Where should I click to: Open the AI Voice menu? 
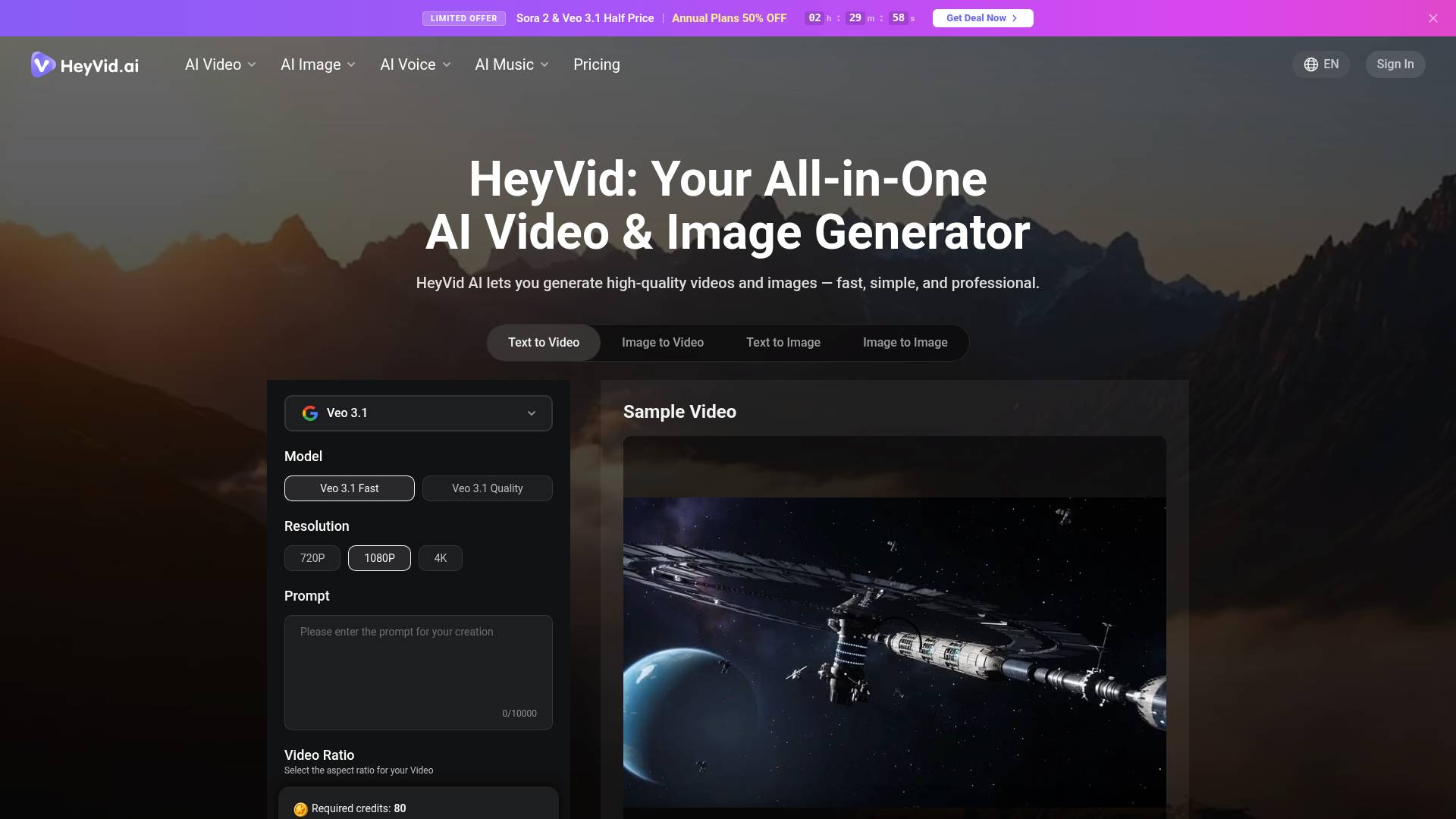[416, 64]
